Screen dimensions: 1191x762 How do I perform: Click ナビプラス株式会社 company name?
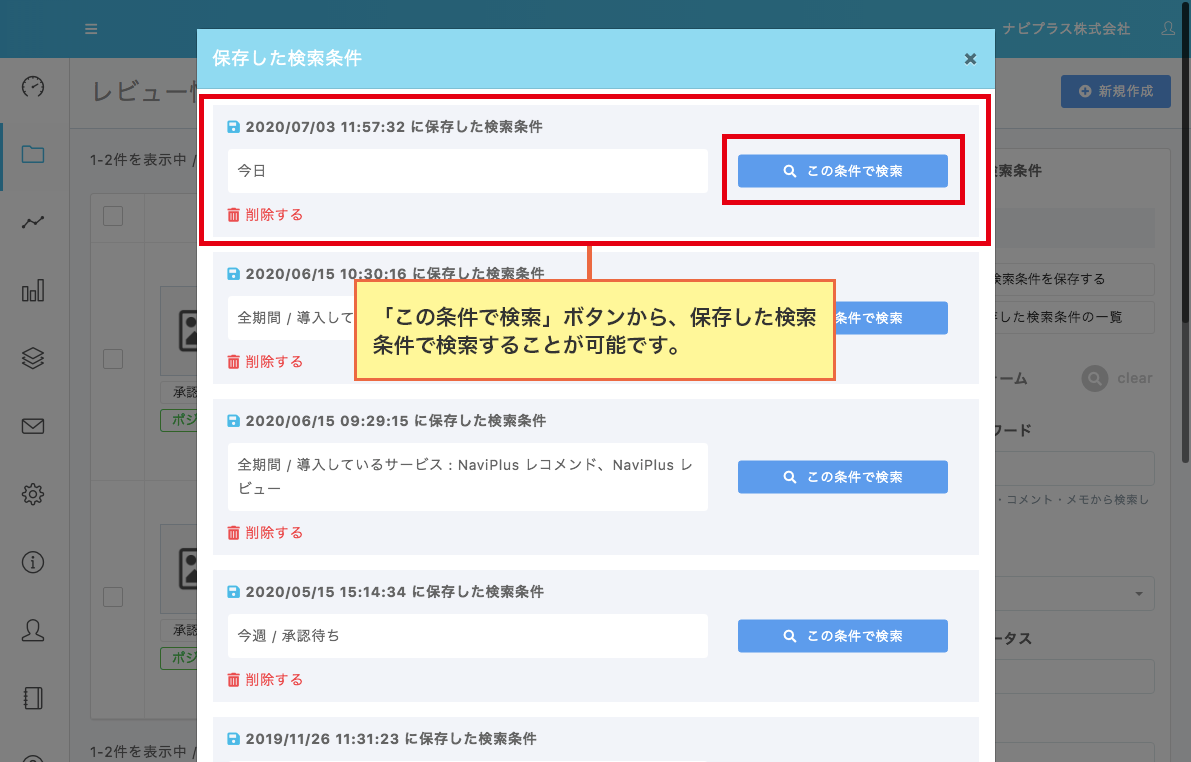pyautogui.click(x=1066, y=29)
